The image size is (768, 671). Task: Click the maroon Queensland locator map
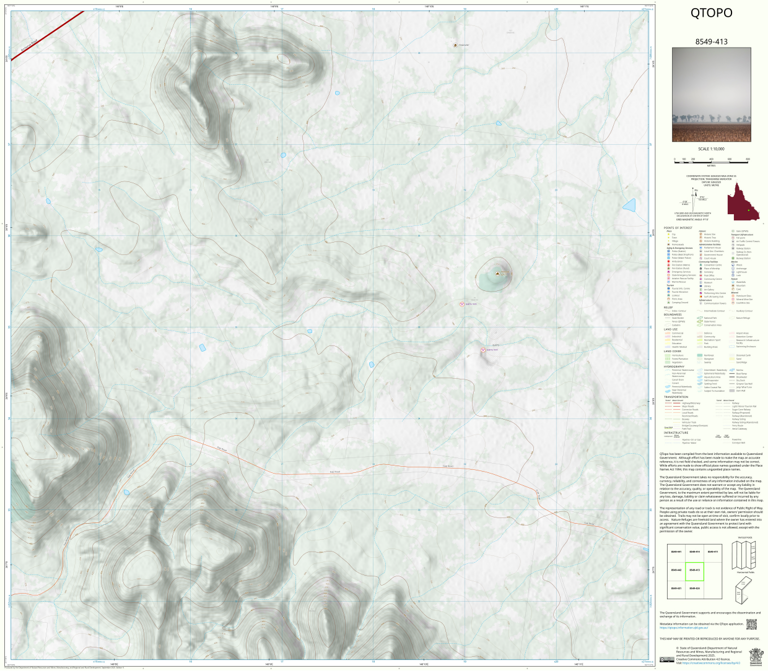(x=743, y=202)
